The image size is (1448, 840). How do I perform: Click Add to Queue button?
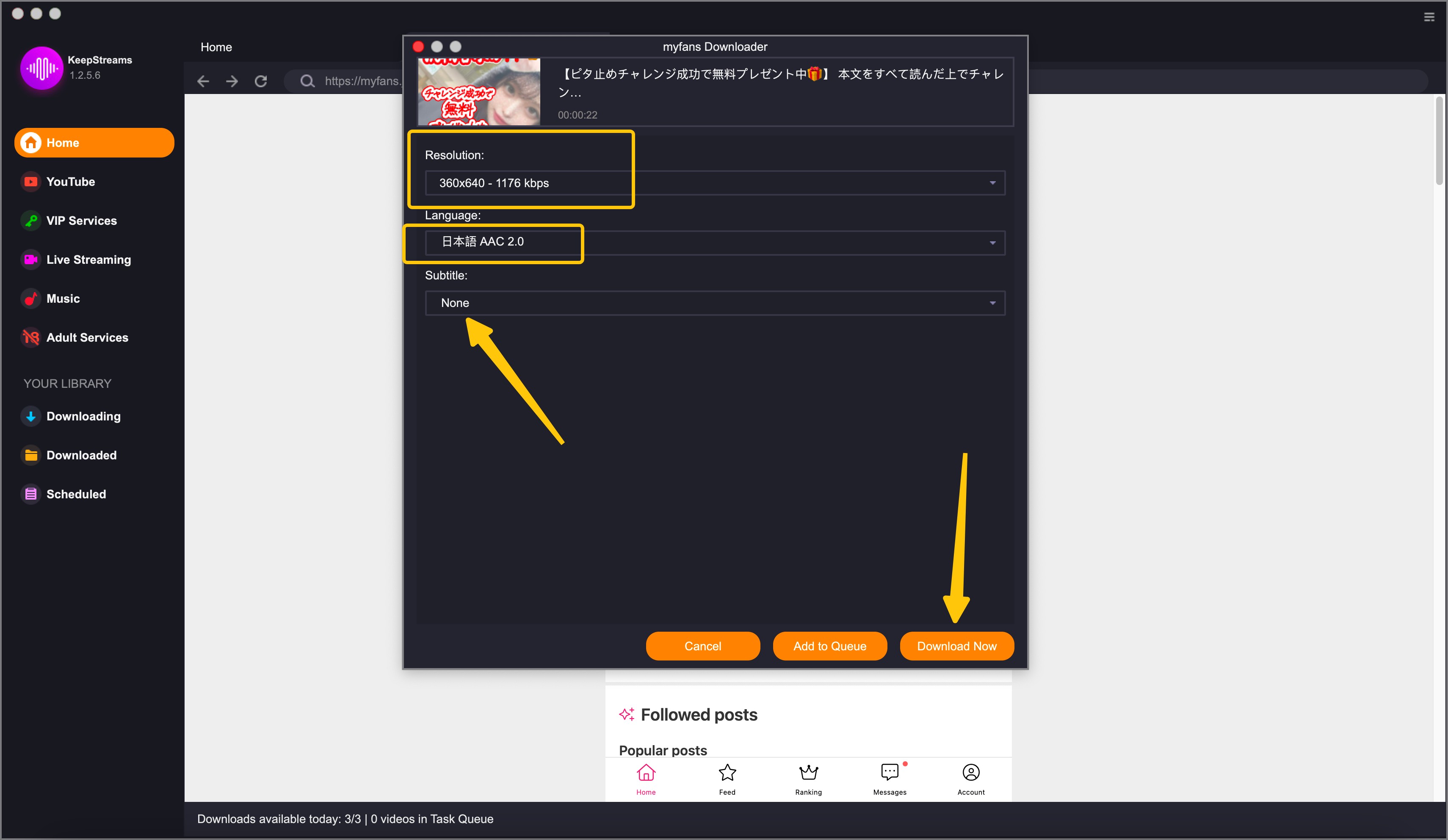(830, 646)
